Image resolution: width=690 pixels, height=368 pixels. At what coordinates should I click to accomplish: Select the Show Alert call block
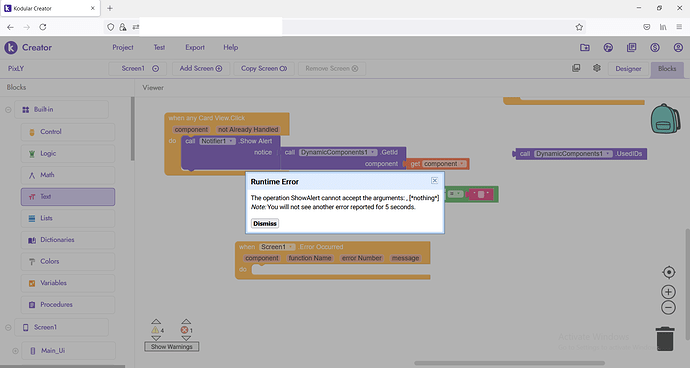[231, 152]
